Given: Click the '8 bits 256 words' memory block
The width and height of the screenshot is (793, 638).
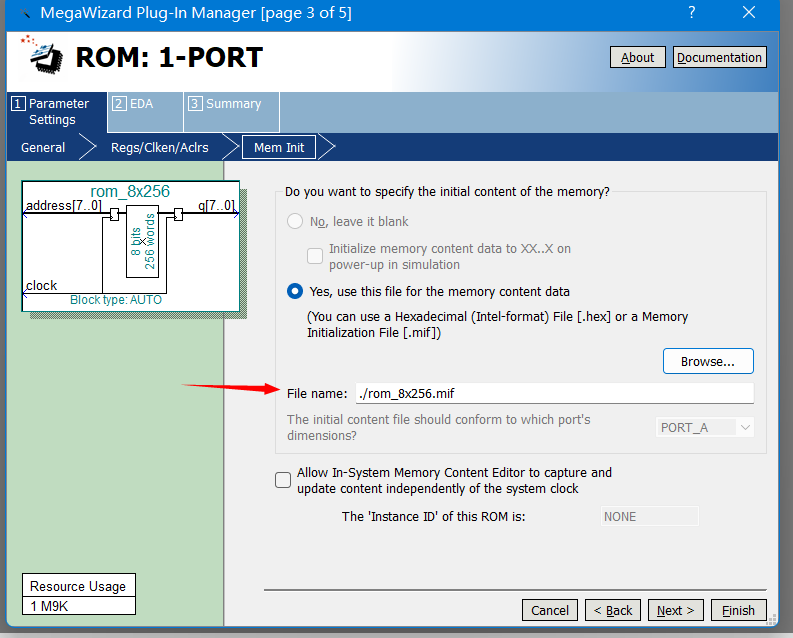Looking at the screenshot, I should click(x=143, y=242).
